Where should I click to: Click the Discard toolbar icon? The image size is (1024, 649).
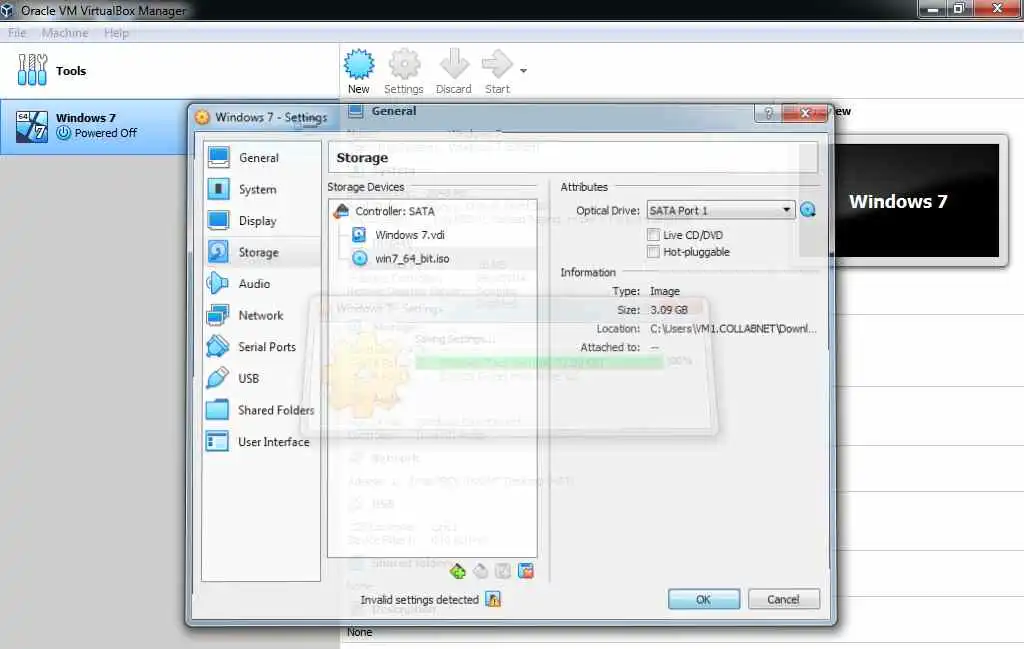[x=454, y=64]
